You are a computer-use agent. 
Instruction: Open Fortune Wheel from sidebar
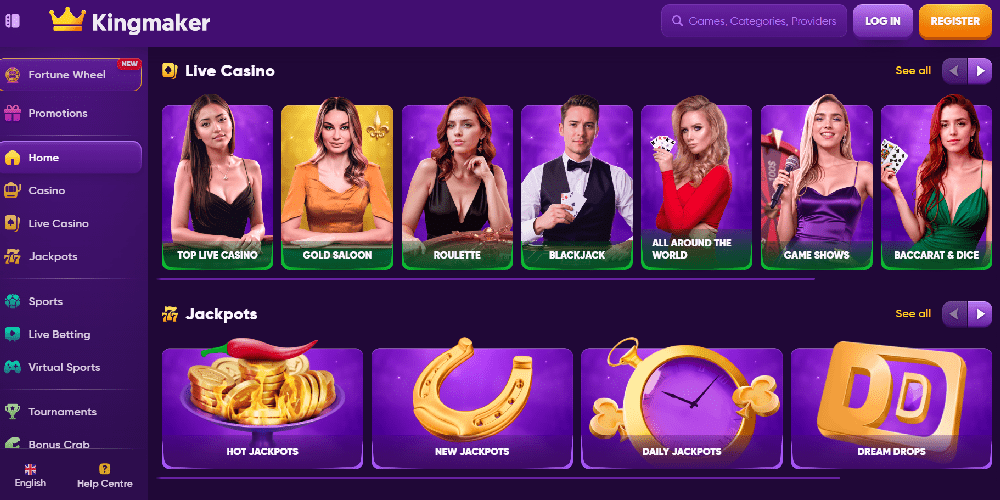[x=71, y=75]
